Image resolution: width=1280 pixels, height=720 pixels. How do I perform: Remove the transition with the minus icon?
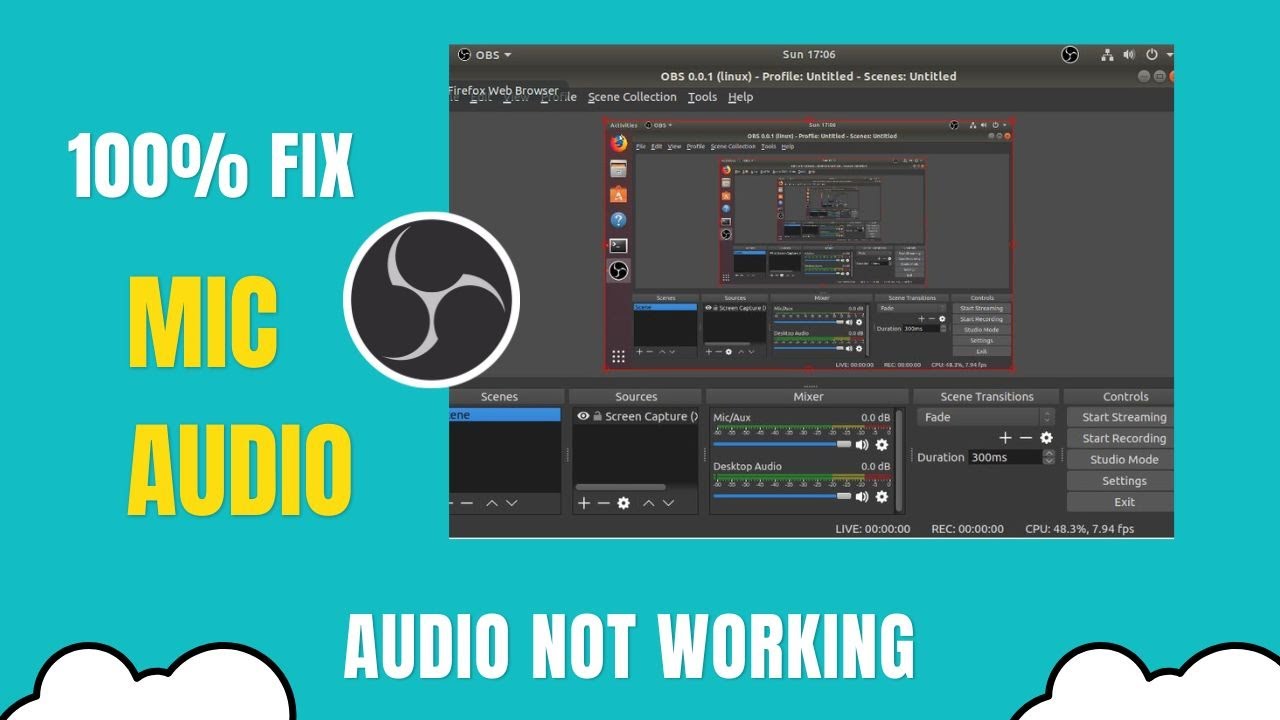[x=1026, y=438]
